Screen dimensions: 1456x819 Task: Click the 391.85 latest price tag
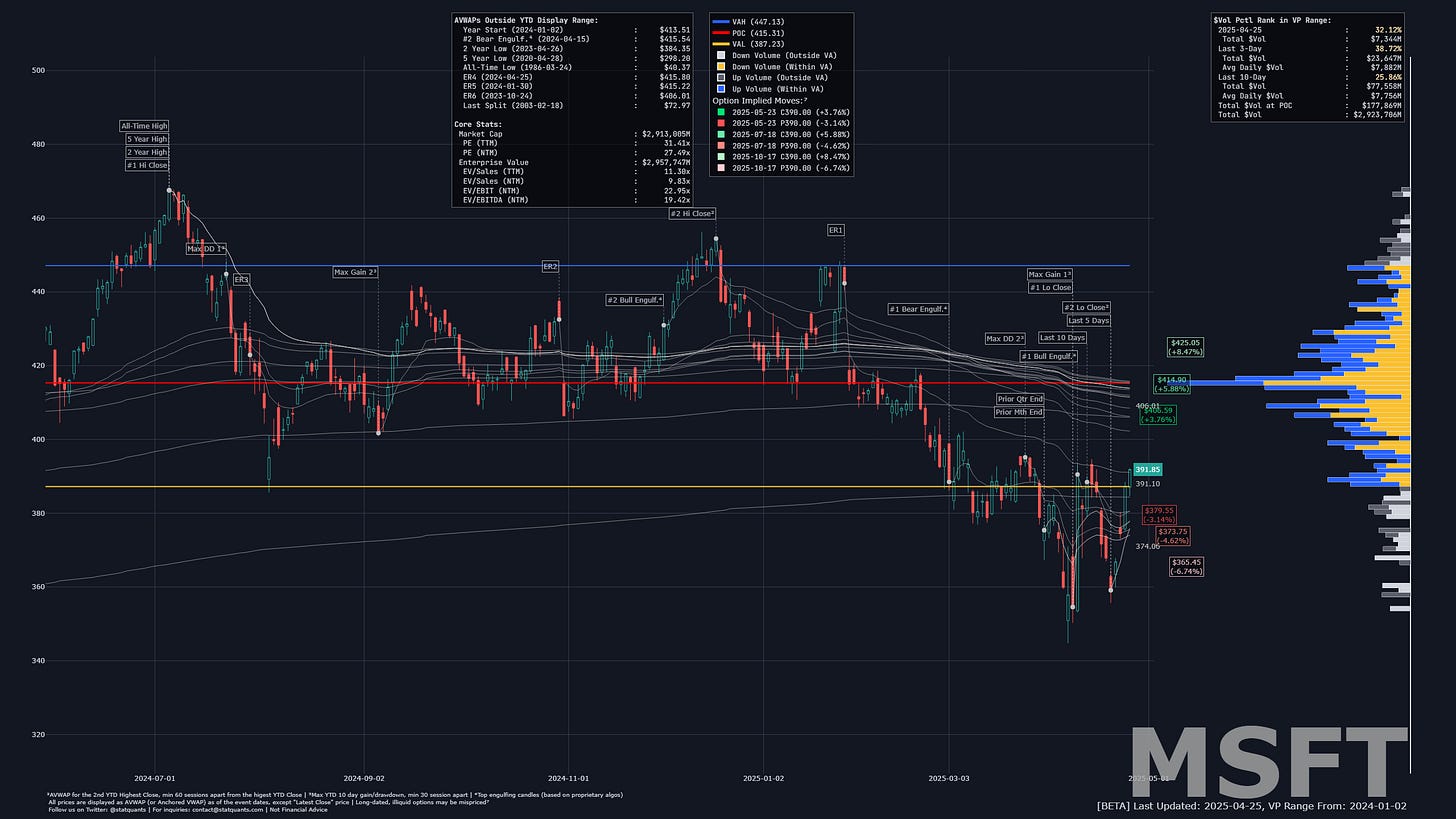click(1147, 469)
